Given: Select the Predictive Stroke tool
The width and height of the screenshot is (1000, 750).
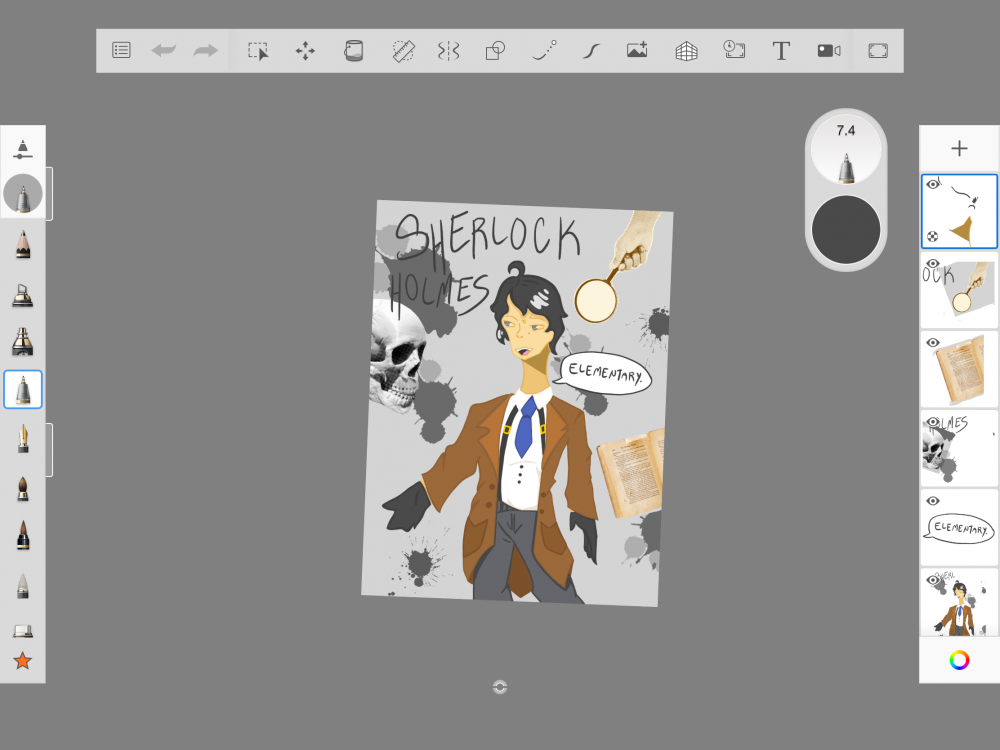Looking at the screenshot, I should point(544,50).
